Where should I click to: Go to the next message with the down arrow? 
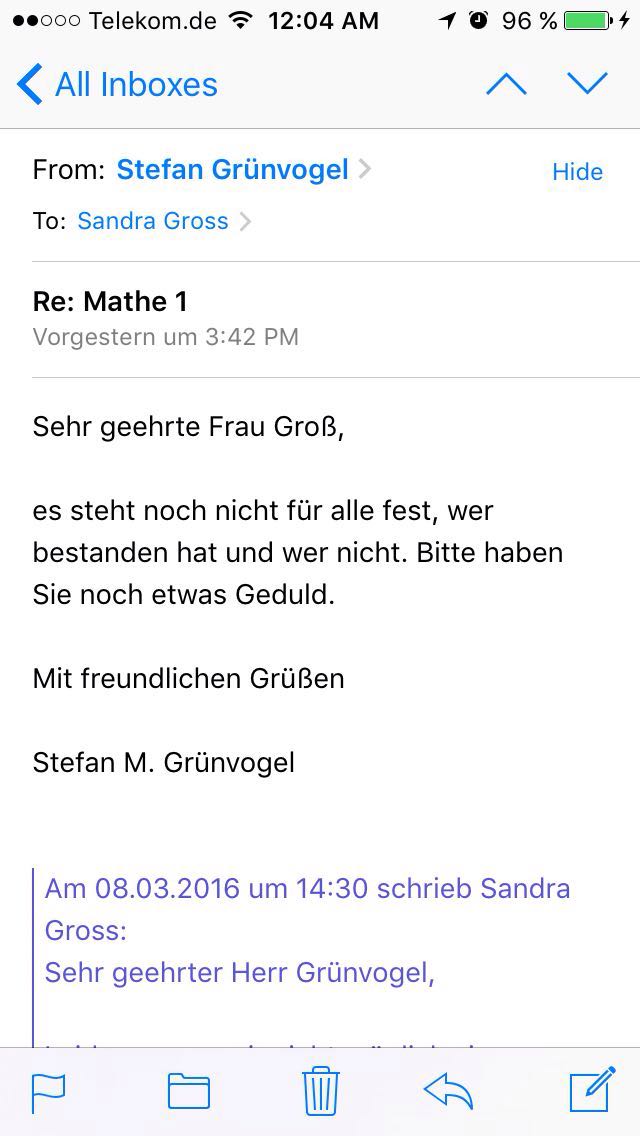pyautogui.click(x=588, y=84)
